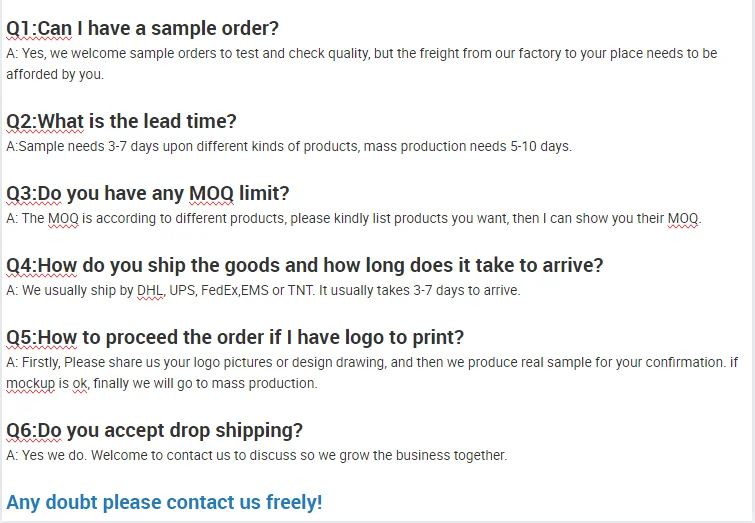Click the blue 'Any doubt please contact us freely!' text

(x=164, y=502)
